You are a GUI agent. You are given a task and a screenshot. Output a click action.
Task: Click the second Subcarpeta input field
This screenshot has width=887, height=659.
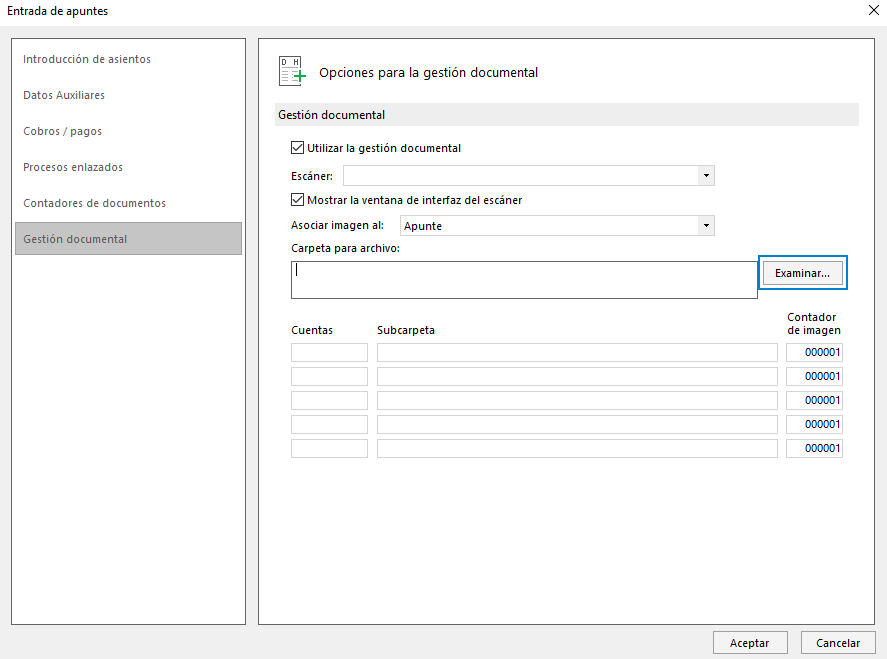(577, 376)
